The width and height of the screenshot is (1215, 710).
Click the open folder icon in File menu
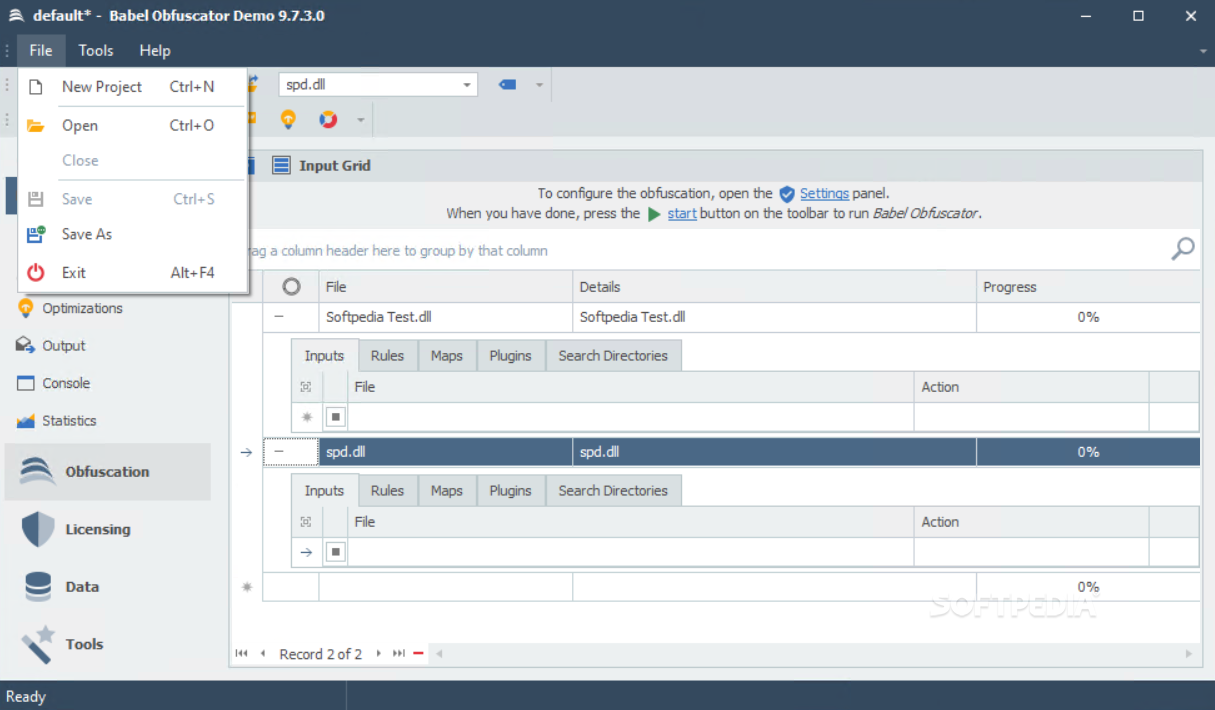36,125
